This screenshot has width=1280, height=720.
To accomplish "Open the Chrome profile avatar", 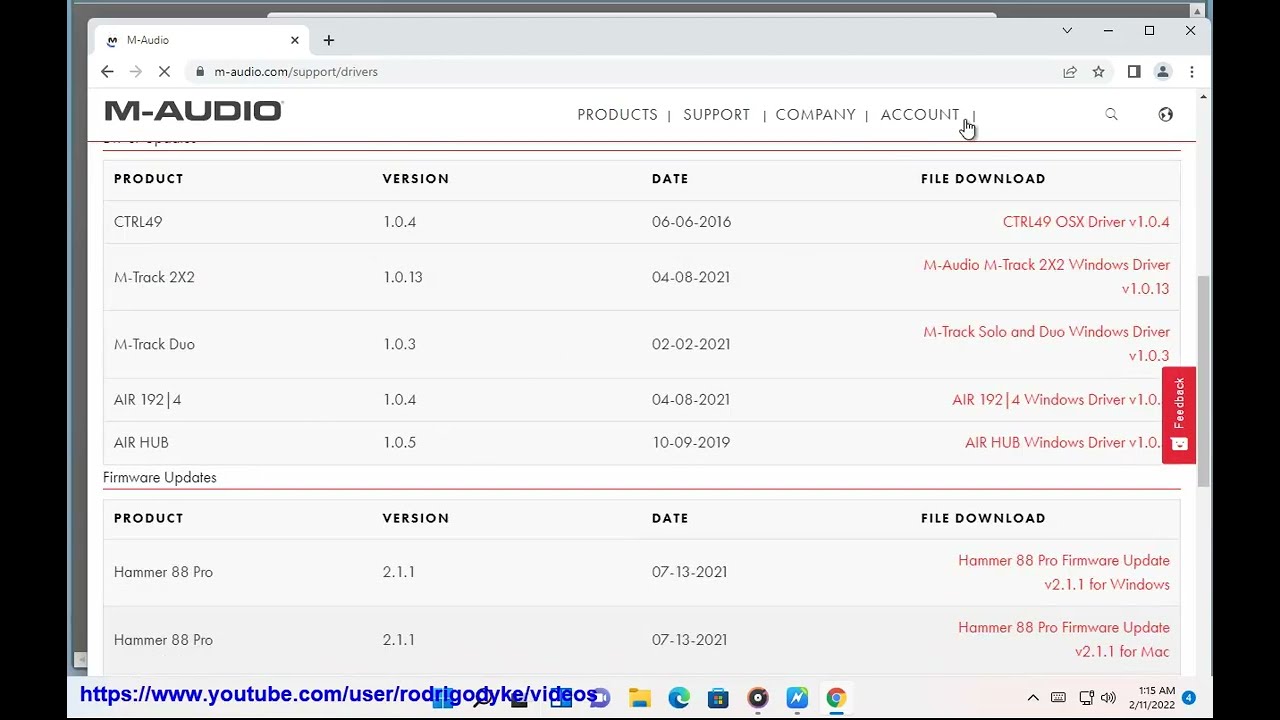I will point(1162,72).
